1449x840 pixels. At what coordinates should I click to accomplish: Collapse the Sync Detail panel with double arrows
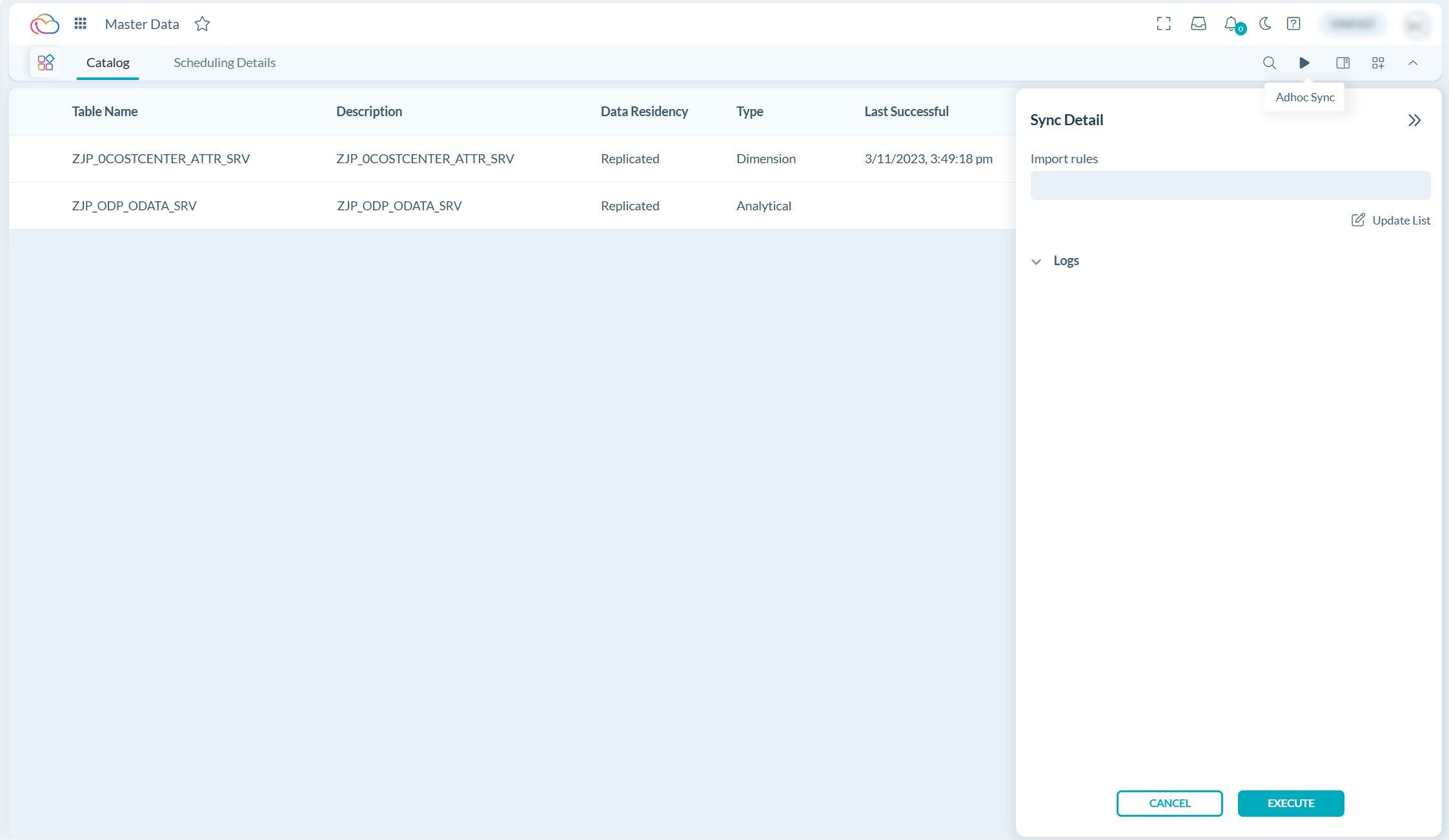(1414, 119)
